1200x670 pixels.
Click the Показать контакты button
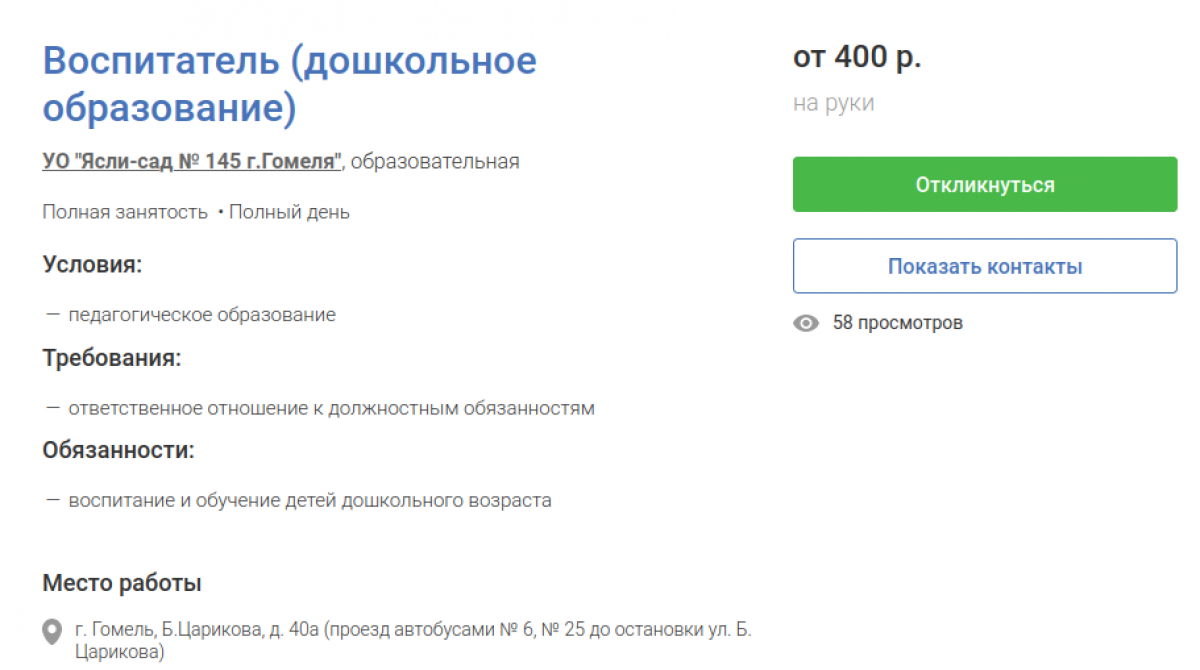point(985,266)
